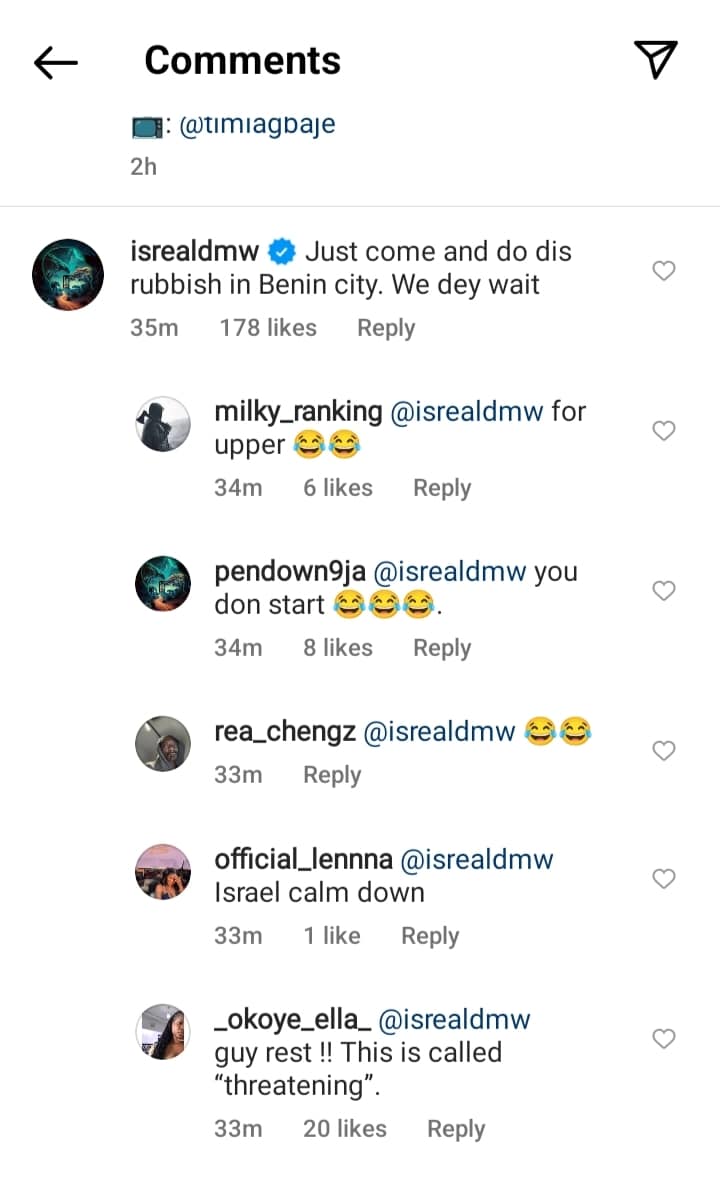This screenshot has width=720, height=1187.
Task: Tap the blue verified badge beside isrealdmw
Action: tap(282, 251)
